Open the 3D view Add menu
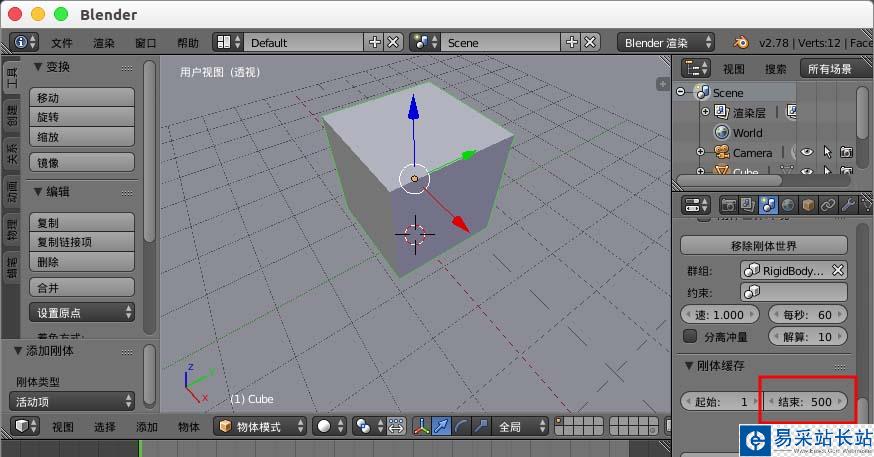 [x=147, y=427]
